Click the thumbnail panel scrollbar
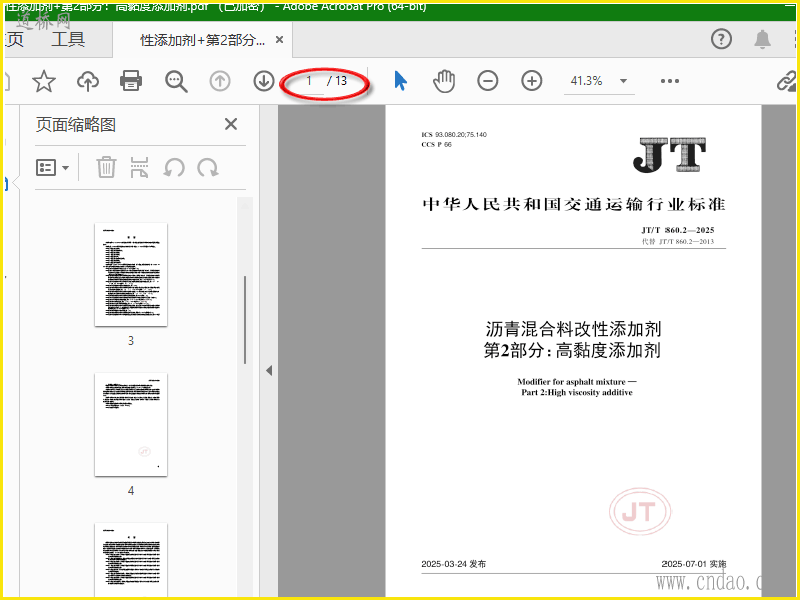 (245, 320)
